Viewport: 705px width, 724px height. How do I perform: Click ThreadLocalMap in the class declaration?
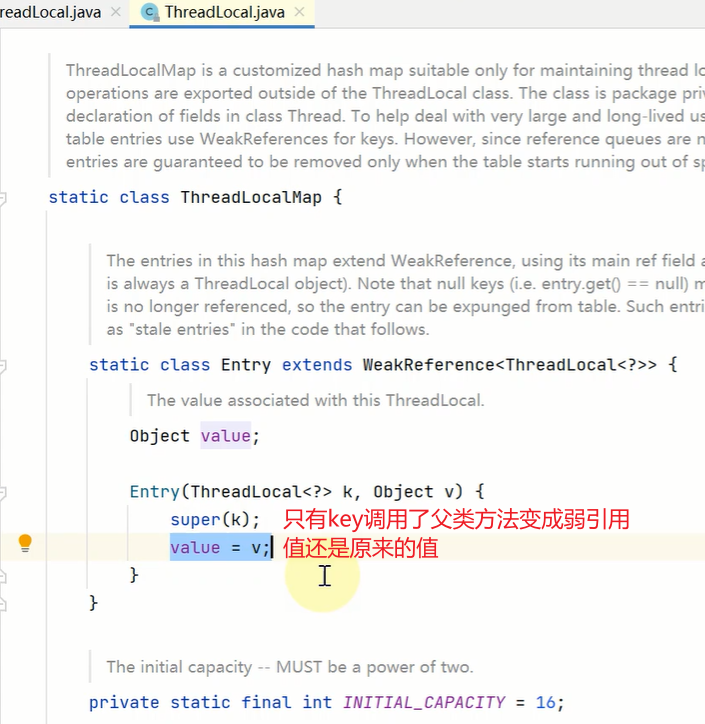pos(251,197)
